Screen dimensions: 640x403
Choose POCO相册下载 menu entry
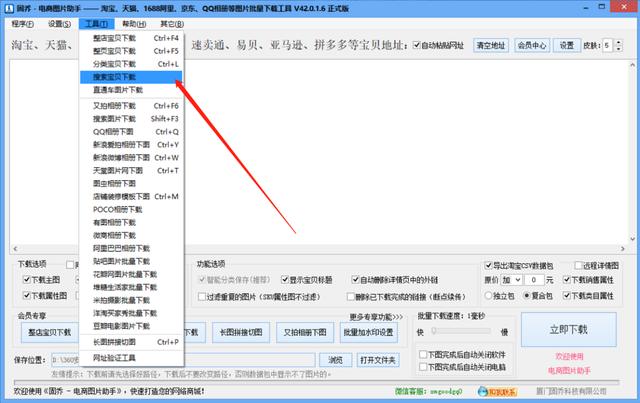(131, 209)
